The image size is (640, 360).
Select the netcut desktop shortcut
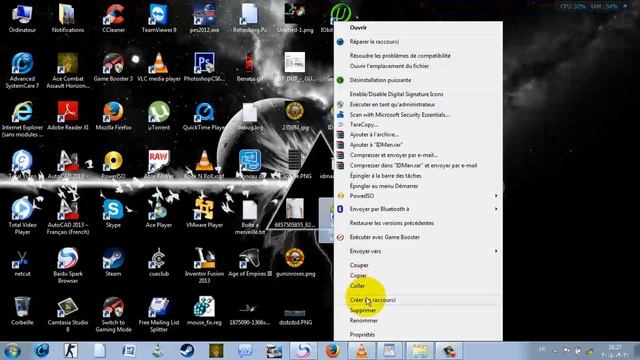[22, 262]
